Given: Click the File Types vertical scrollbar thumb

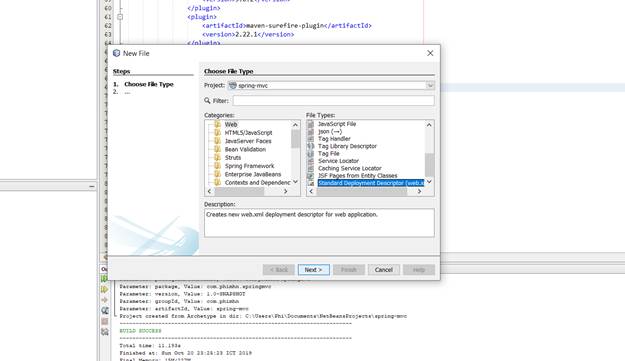Looking at the screenshot, I should [429, 165].
